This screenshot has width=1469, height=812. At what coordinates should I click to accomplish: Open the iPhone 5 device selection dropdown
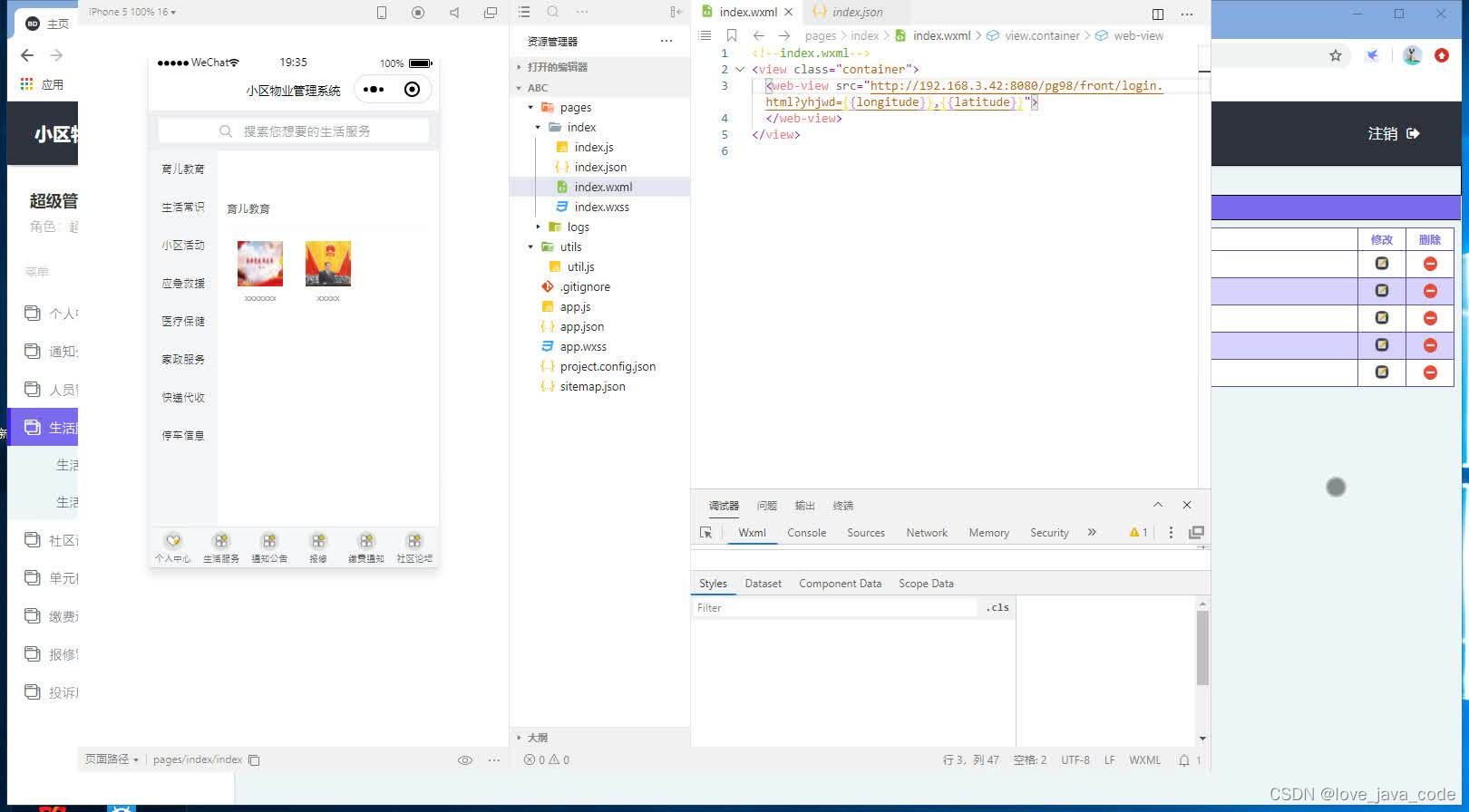click(x=132, y=12)
